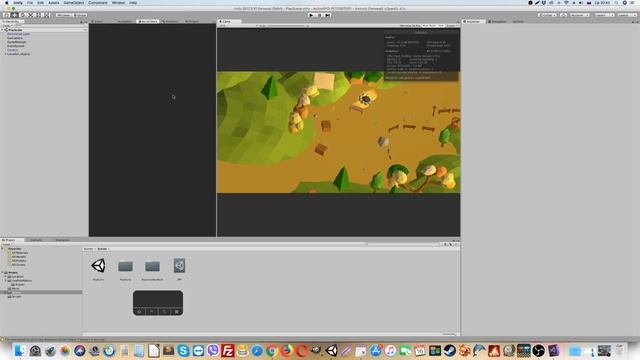This screenshot has width=640, height=360.
Task: Open the Edit menu
Action: [x=40, y=2]
